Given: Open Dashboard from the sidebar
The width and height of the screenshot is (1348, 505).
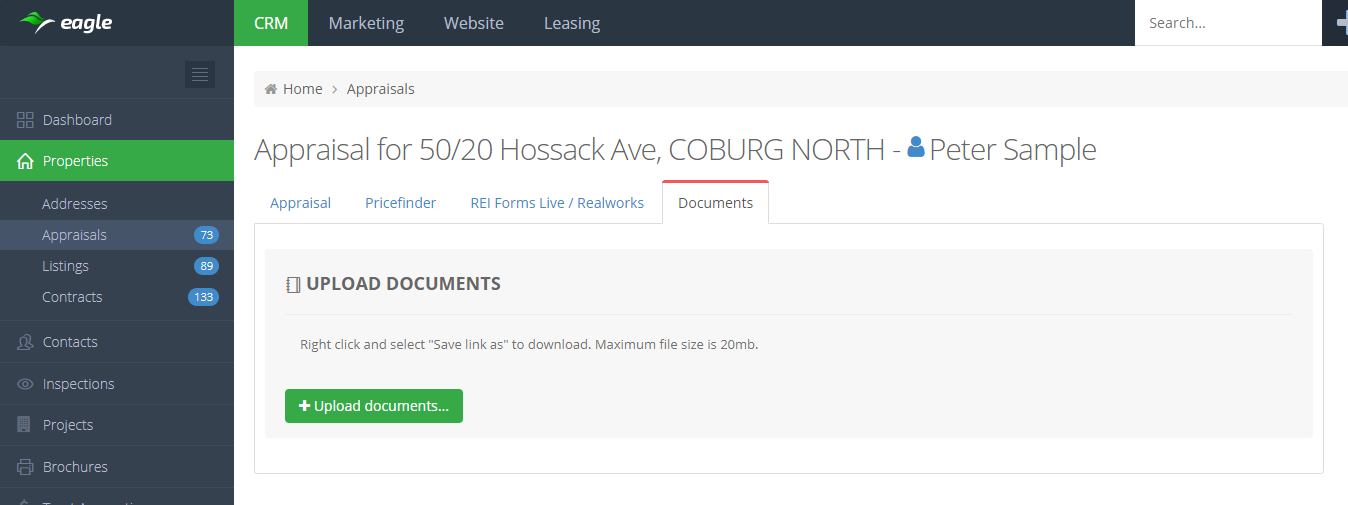Looking at the screenshot, I should tap(77, 120).
